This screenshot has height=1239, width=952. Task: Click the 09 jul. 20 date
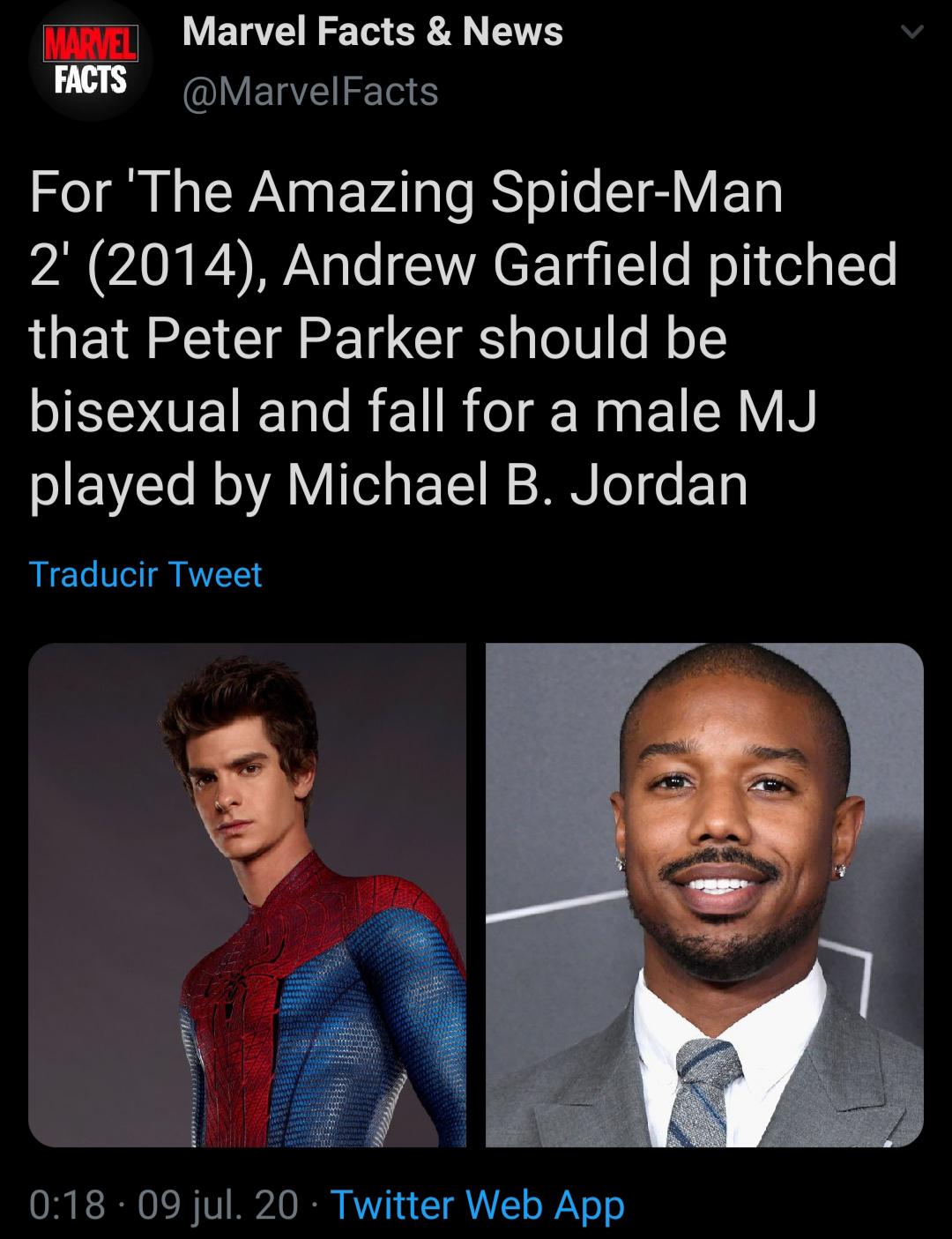click(218, 1205)
